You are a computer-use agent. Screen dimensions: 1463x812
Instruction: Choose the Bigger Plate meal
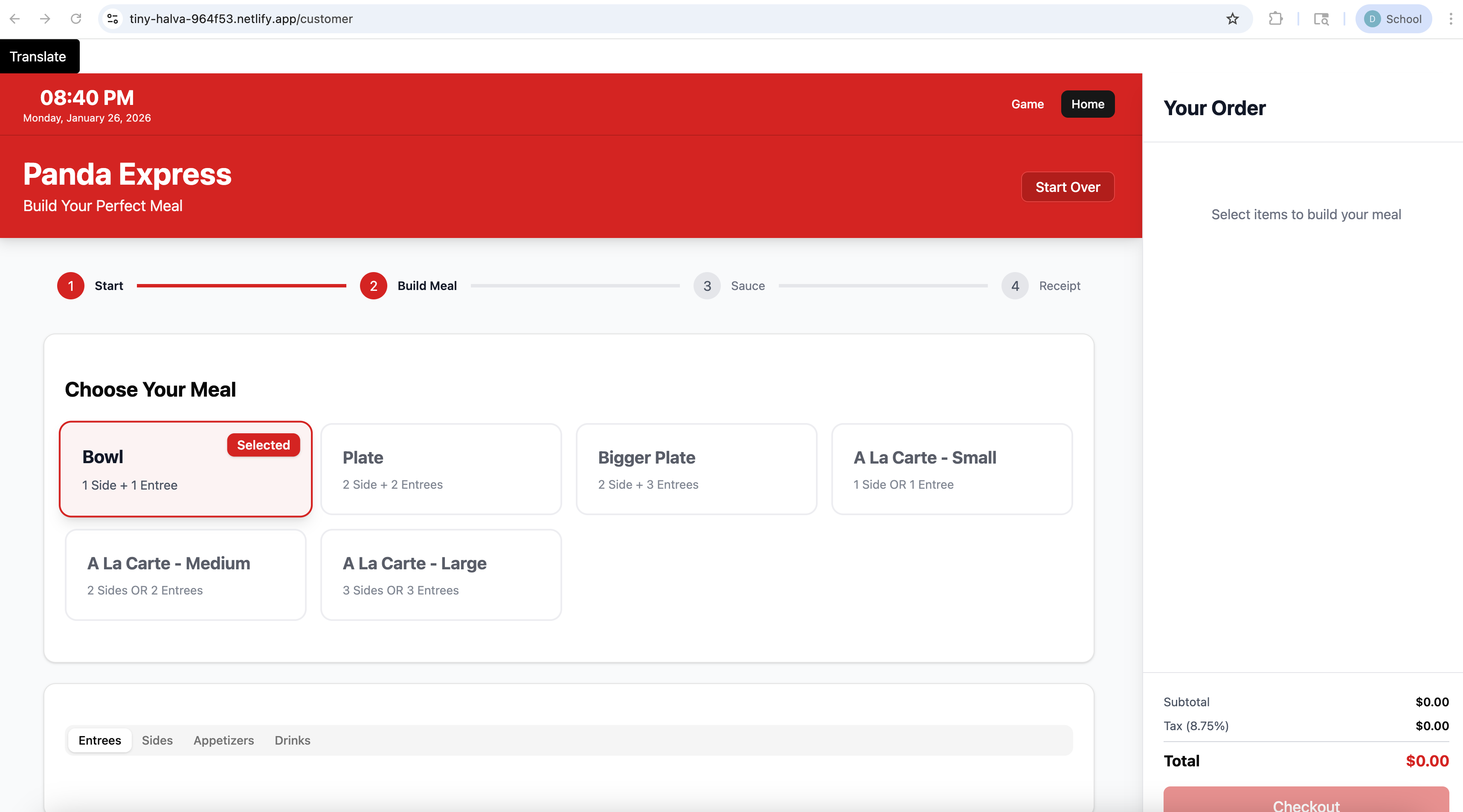point(696,469)
